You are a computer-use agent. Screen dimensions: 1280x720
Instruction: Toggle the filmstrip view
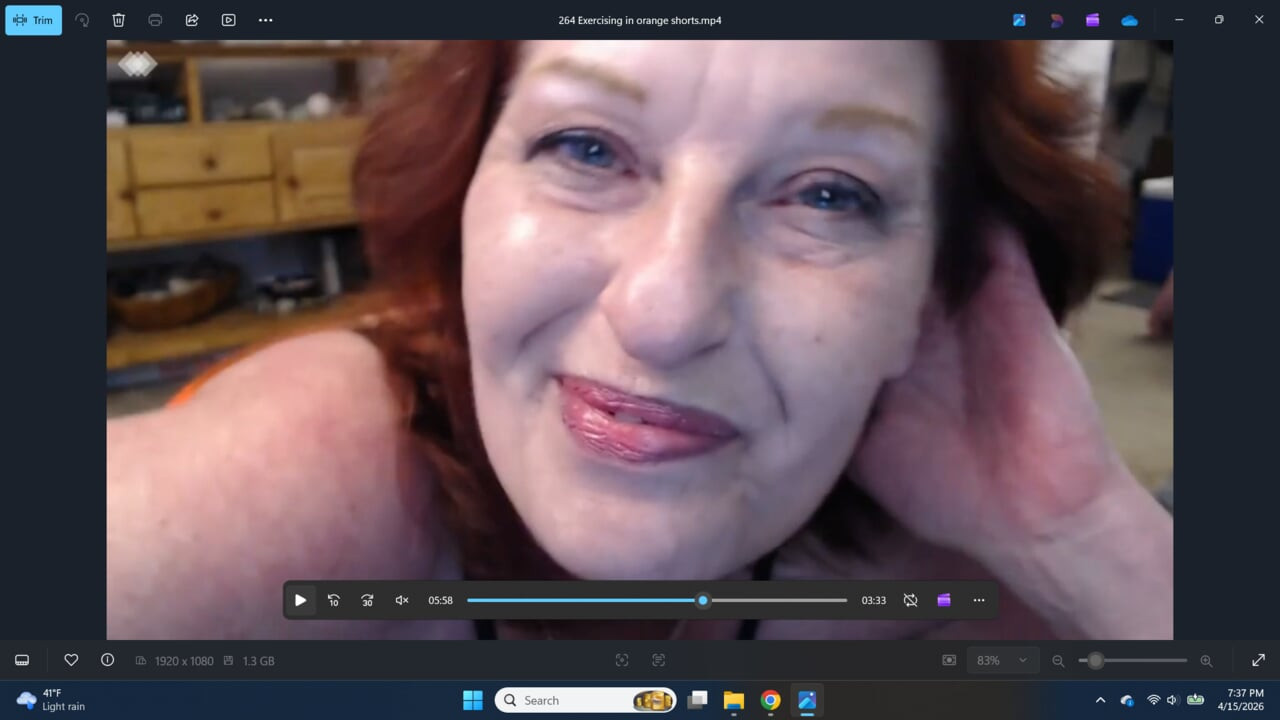pyautogui.click(x=22, y=660)
